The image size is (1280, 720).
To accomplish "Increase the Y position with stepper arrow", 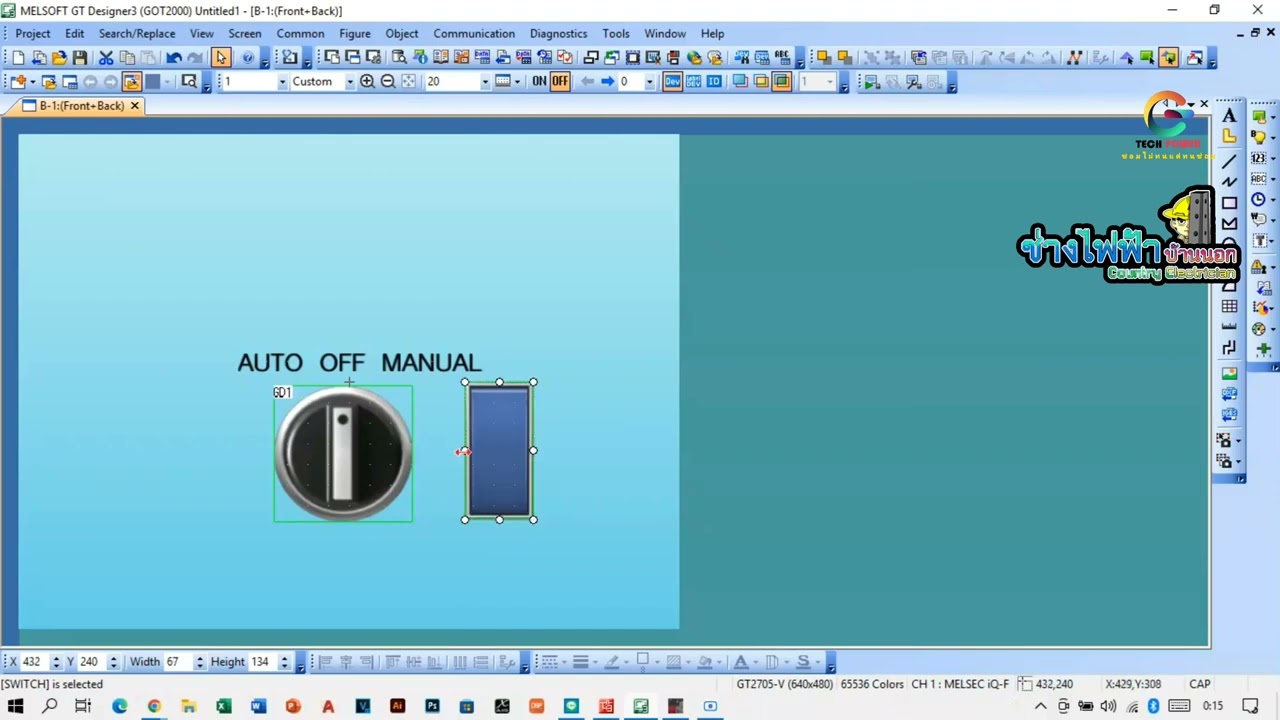I will coord(113,658).
